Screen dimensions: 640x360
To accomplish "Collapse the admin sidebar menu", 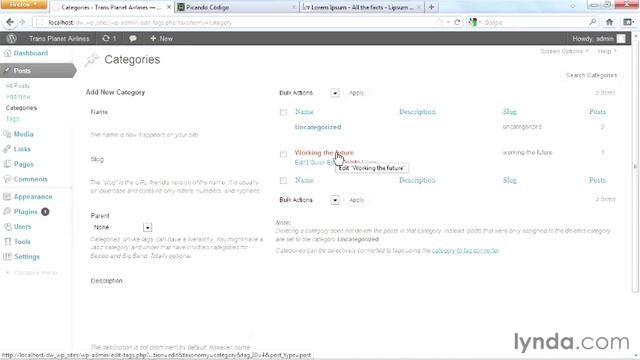I will click(x=31, y=273).
